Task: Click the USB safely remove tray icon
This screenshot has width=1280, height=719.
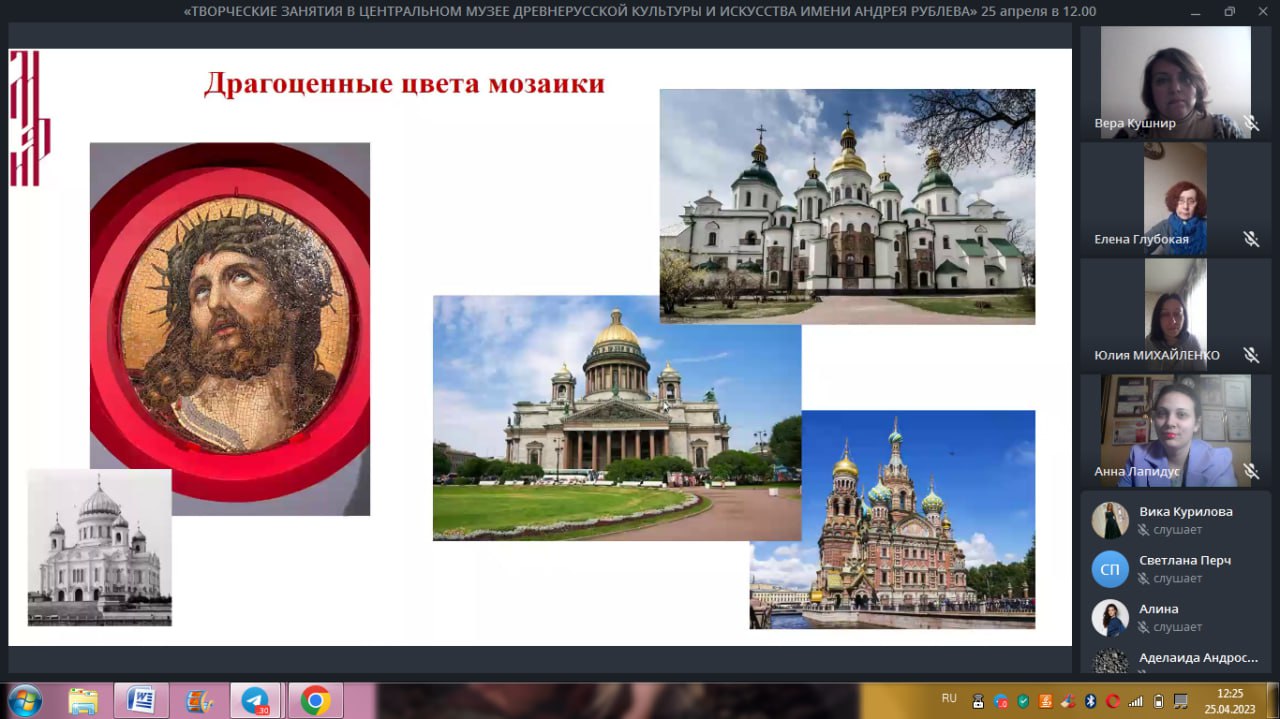Action: [978, 701]
